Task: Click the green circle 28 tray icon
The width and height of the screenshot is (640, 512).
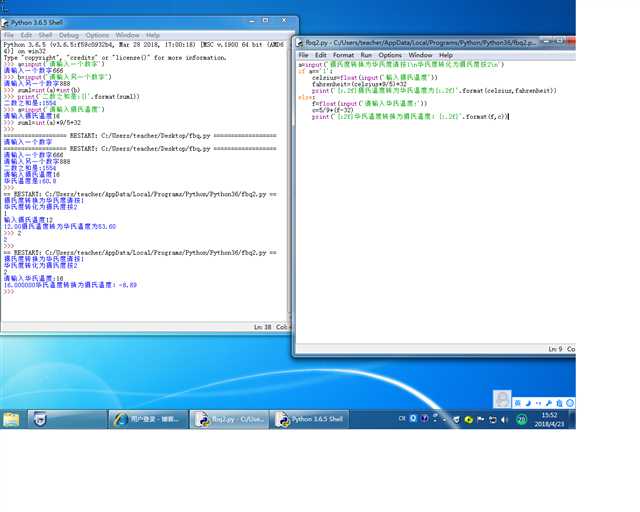Action: tap(522, 420)
